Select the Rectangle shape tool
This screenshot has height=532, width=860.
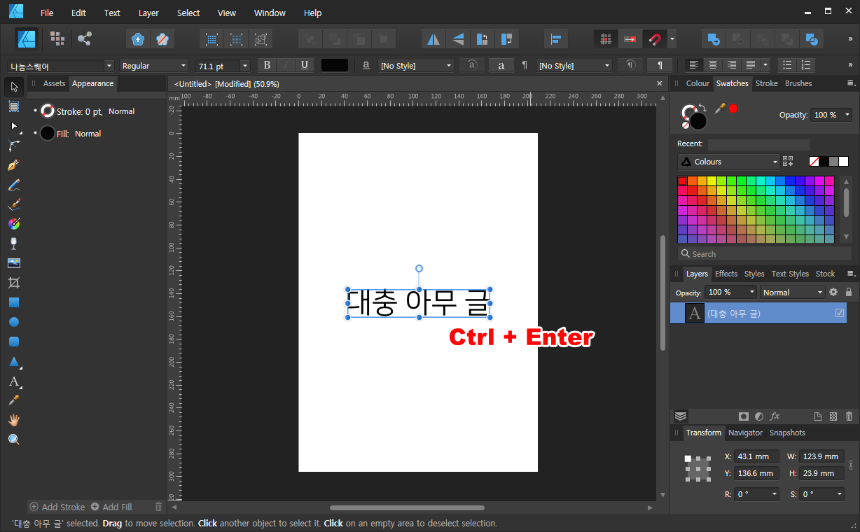[14, 302]
